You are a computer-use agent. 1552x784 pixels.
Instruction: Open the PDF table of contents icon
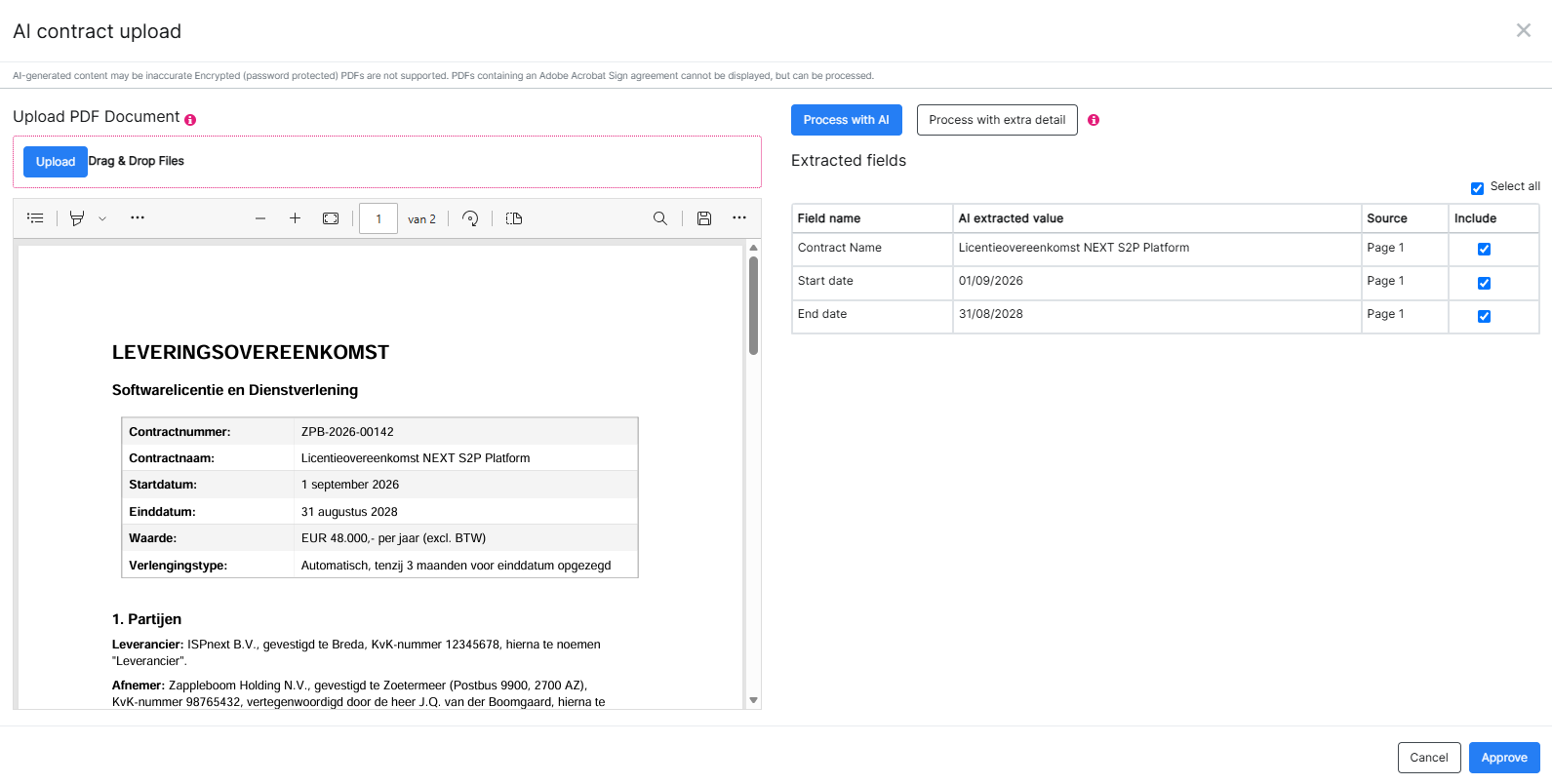pyautogui.click(x=35, y=218)
